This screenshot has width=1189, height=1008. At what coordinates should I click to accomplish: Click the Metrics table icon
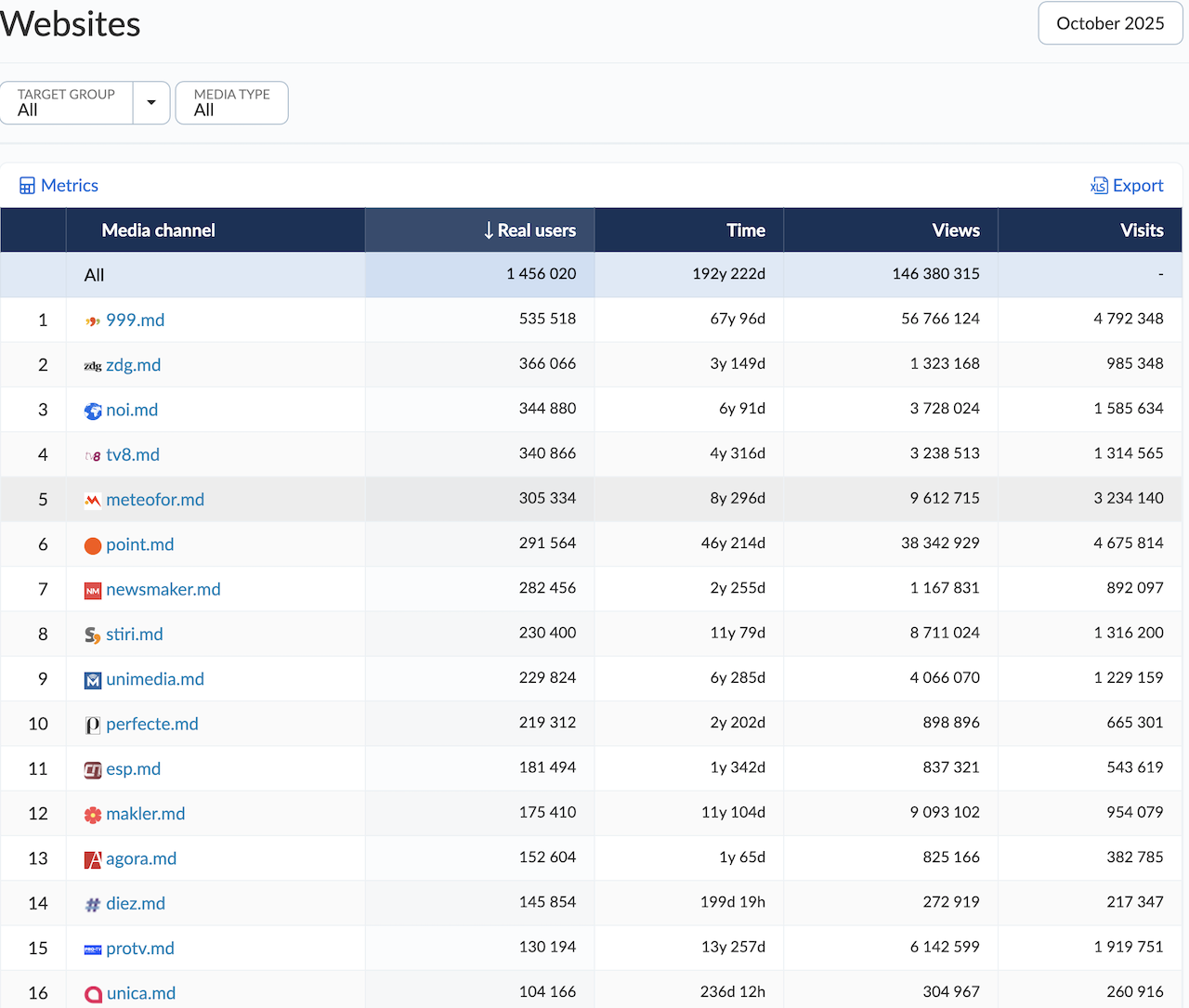[28, 186]
